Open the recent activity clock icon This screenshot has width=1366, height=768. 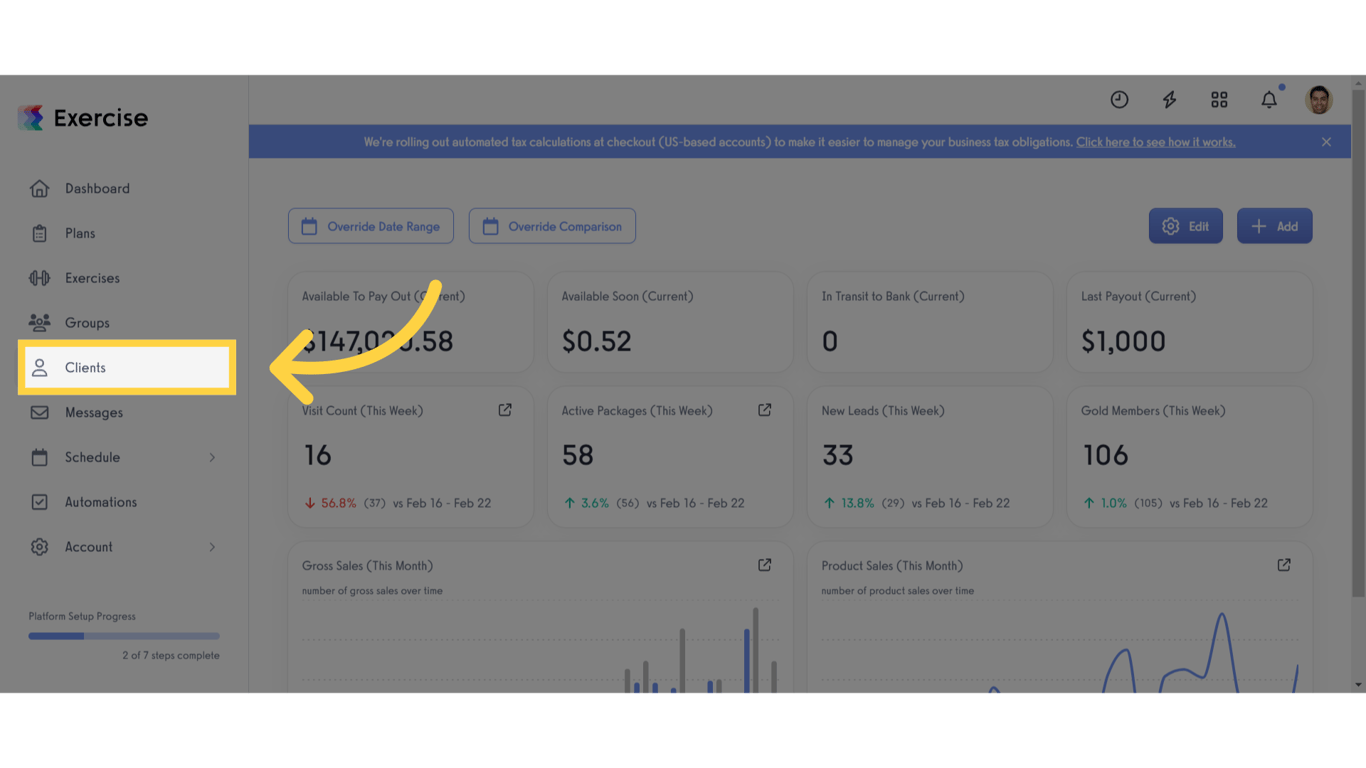[x=1119, y=99]
